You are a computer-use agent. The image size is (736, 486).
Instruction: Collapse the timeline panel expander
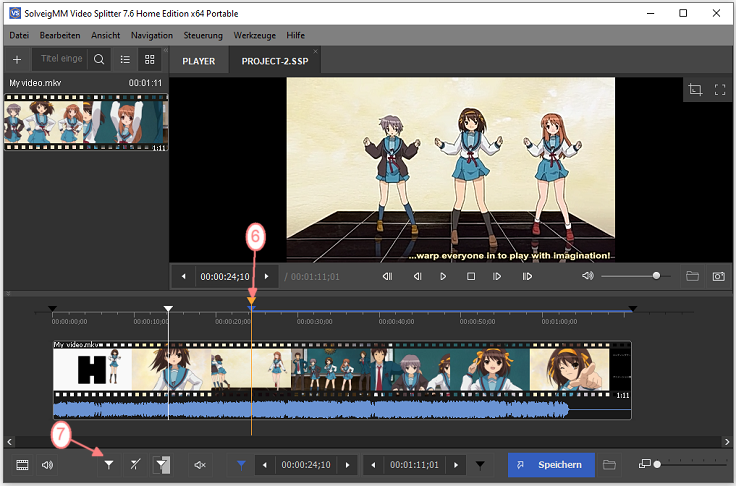pos(8,293)
